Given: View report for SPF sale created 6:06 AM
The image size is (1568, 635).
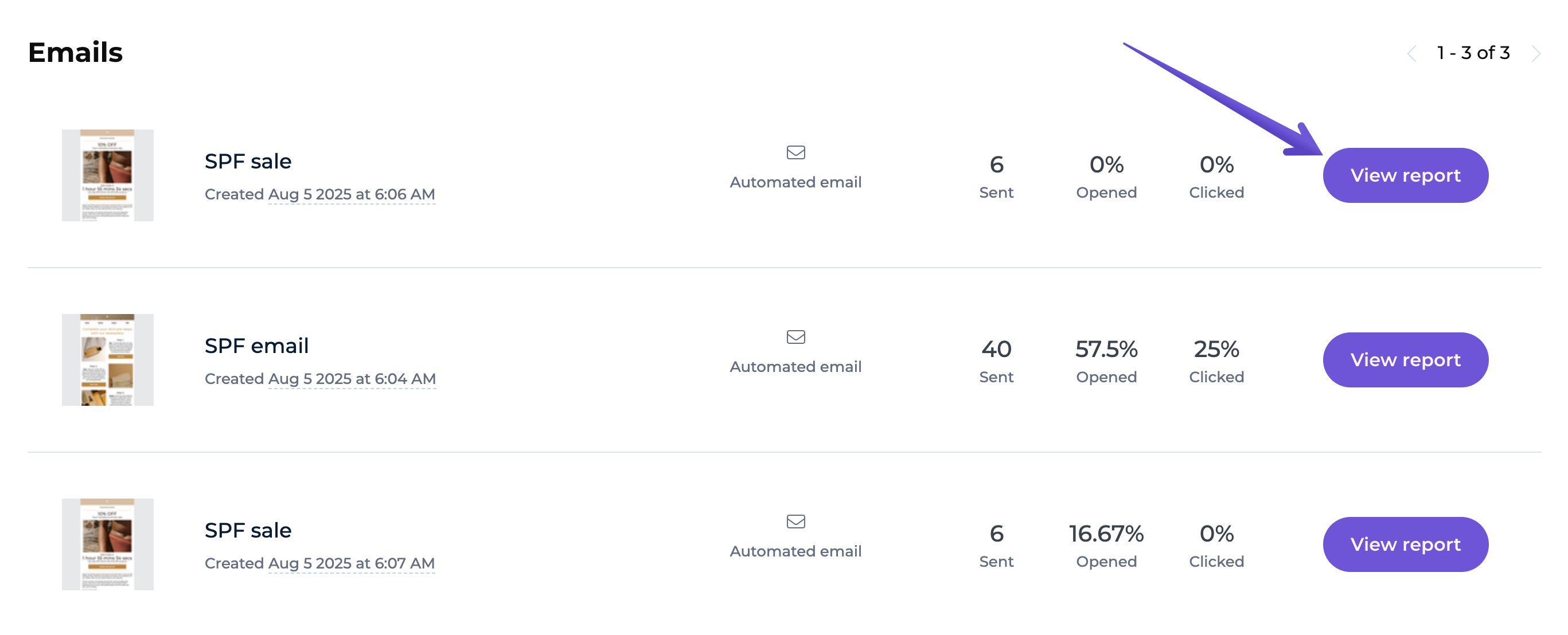Looking at the screenshot, I should pyautogui.click(x=1405, y=175).
